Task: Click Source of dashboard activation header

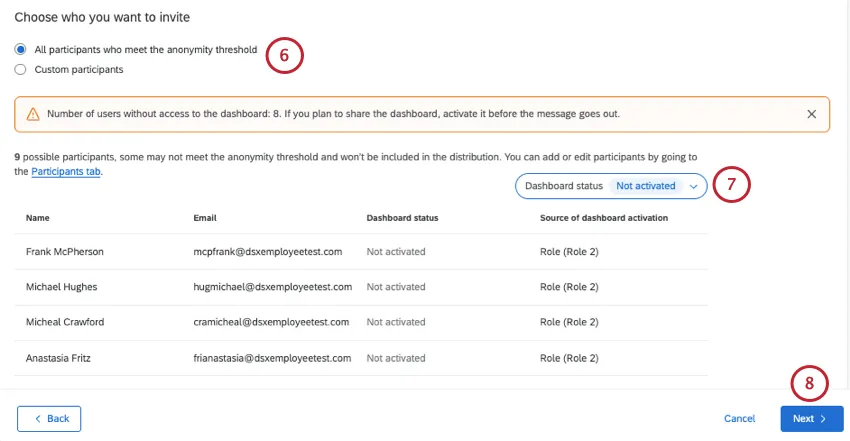Action: (x=603, y=217)
